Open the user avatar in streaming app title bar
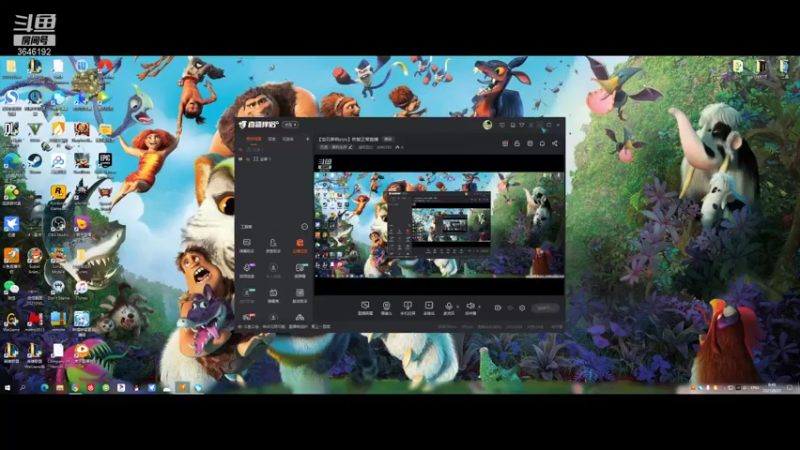This screenshot has height=450, width=800. [487, 125]
